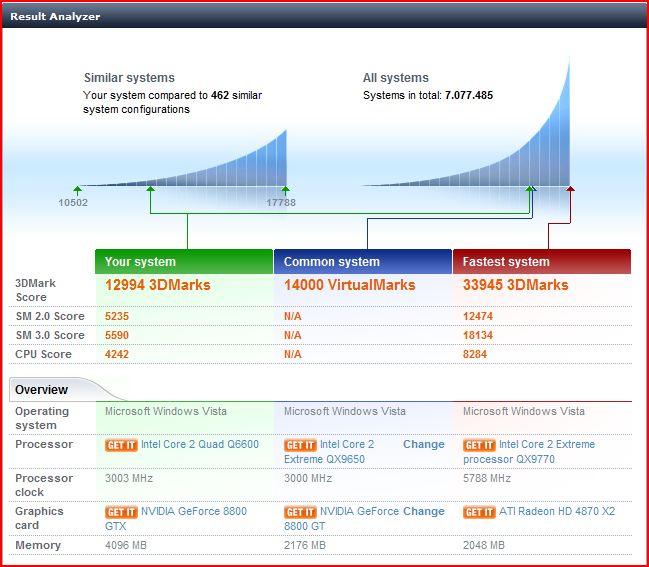Screen dimensions: 649x567
Task: Click Change next to the common system processor
Action: [x=424, y=444]
